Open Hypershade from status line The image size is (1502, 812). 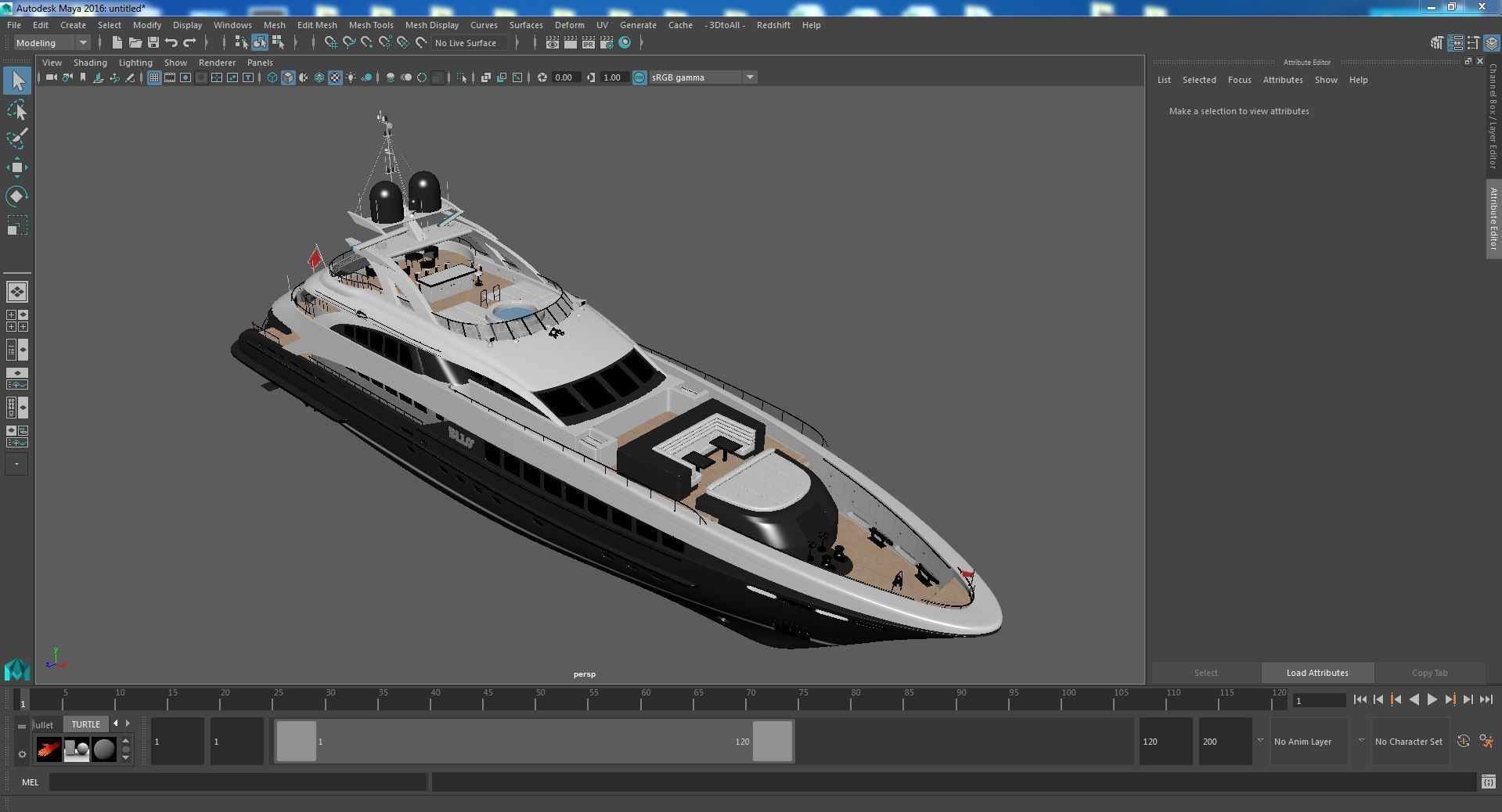(x=625, y=42)
